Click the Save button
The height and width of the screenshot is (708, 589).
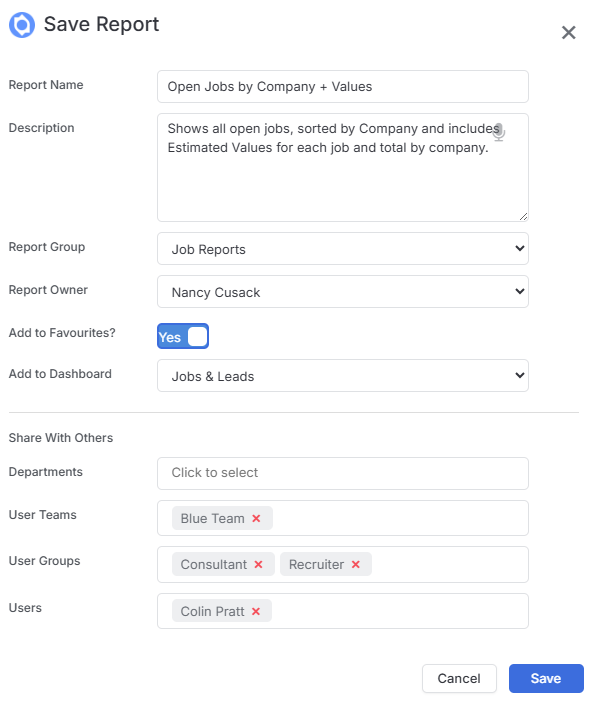tap(546, 678)
